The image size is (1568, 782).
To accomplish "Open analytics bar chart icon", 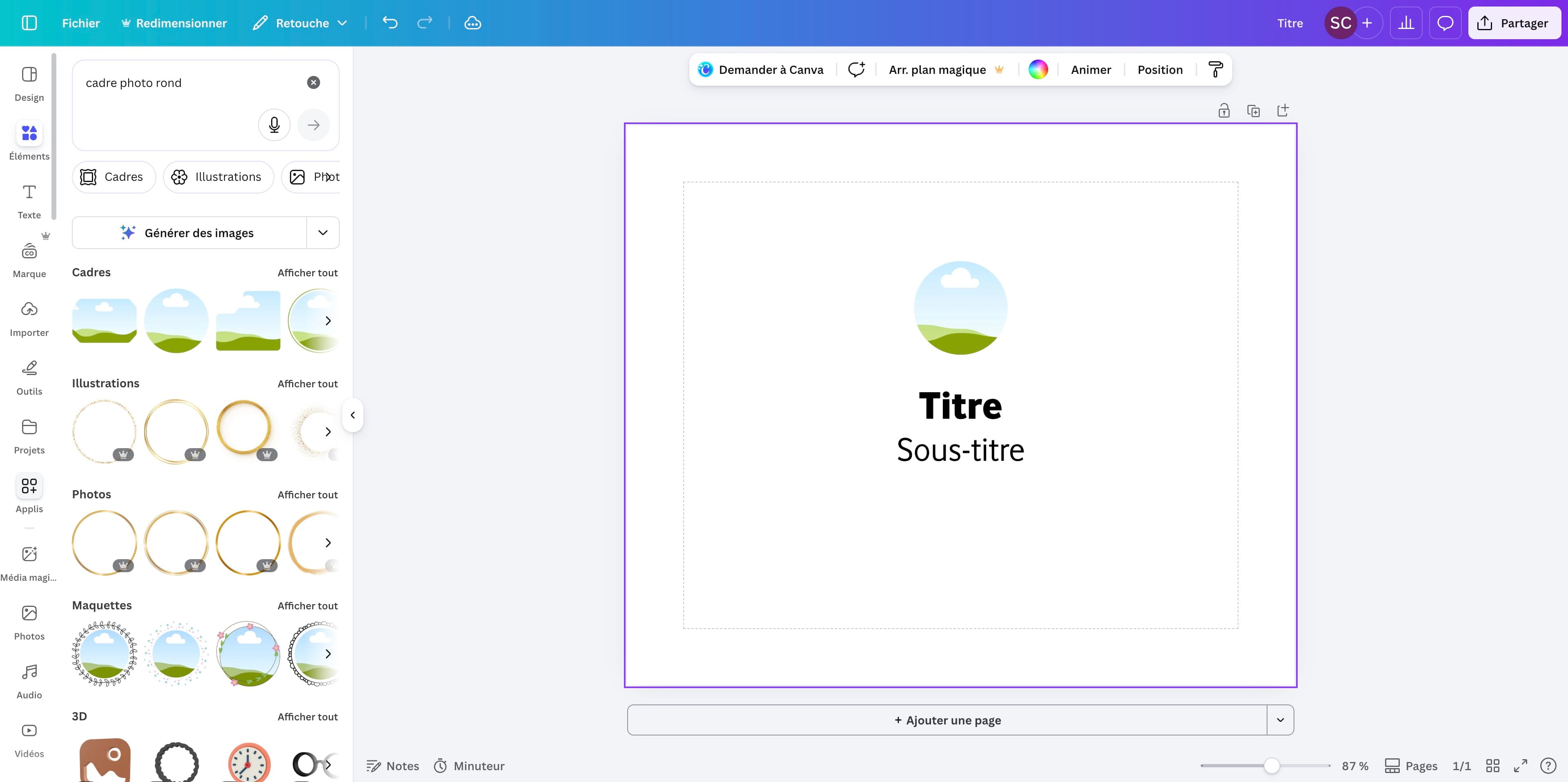I will [x=1406, y=23].
